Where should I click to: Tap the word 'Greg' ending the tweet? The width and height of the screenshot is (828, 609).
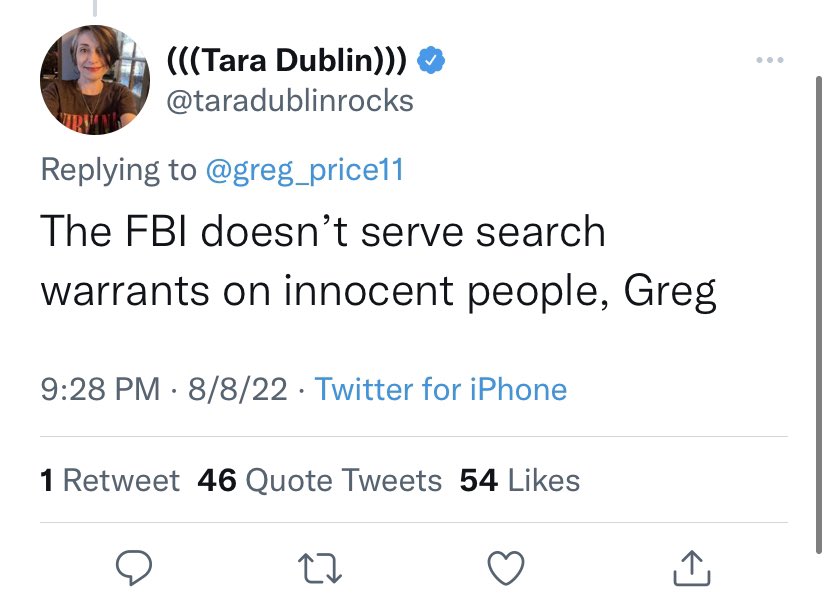[670, 294]
